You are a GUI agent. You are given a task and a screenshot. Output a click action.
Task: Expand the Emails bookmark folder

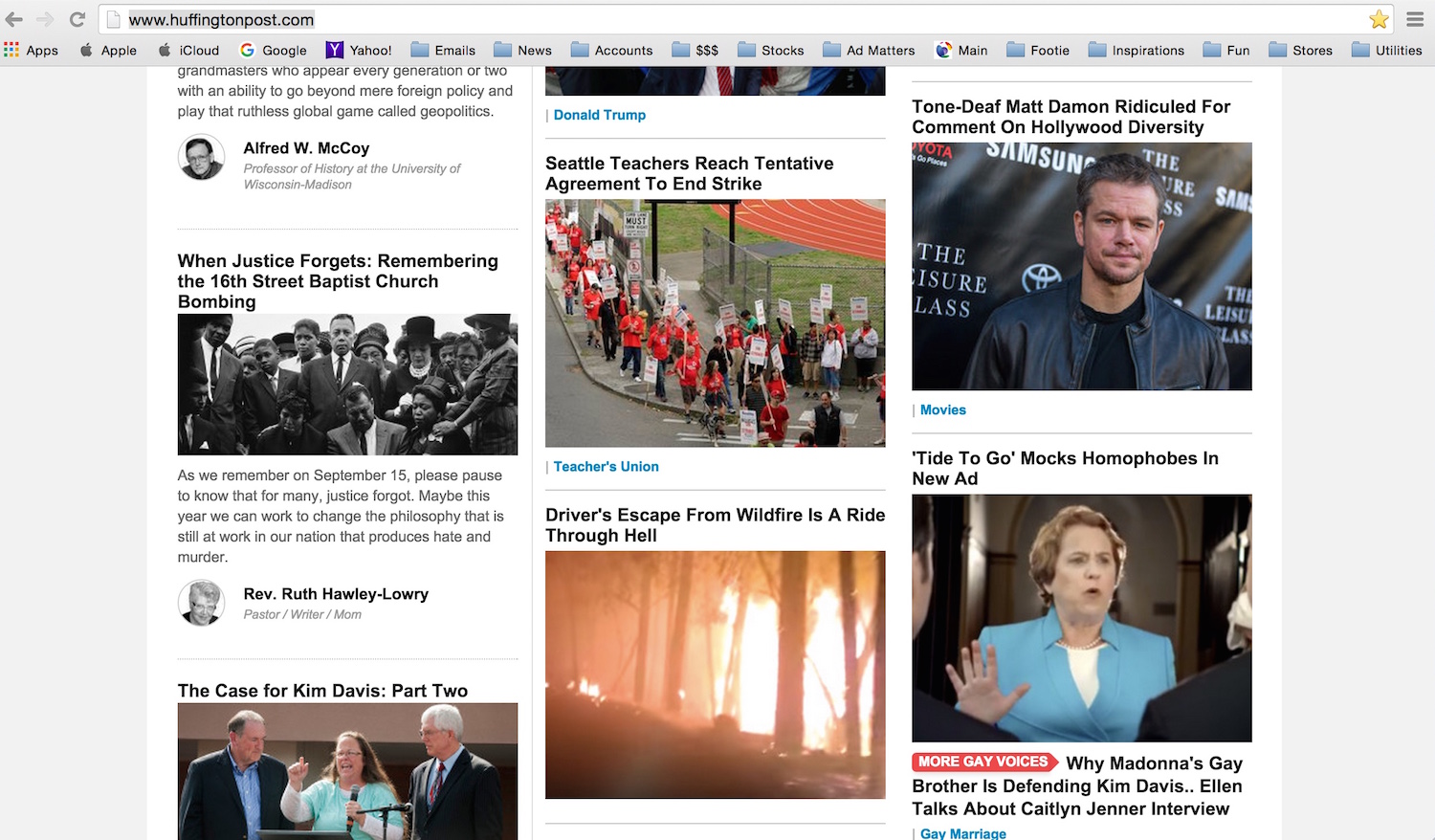[443, 50]
